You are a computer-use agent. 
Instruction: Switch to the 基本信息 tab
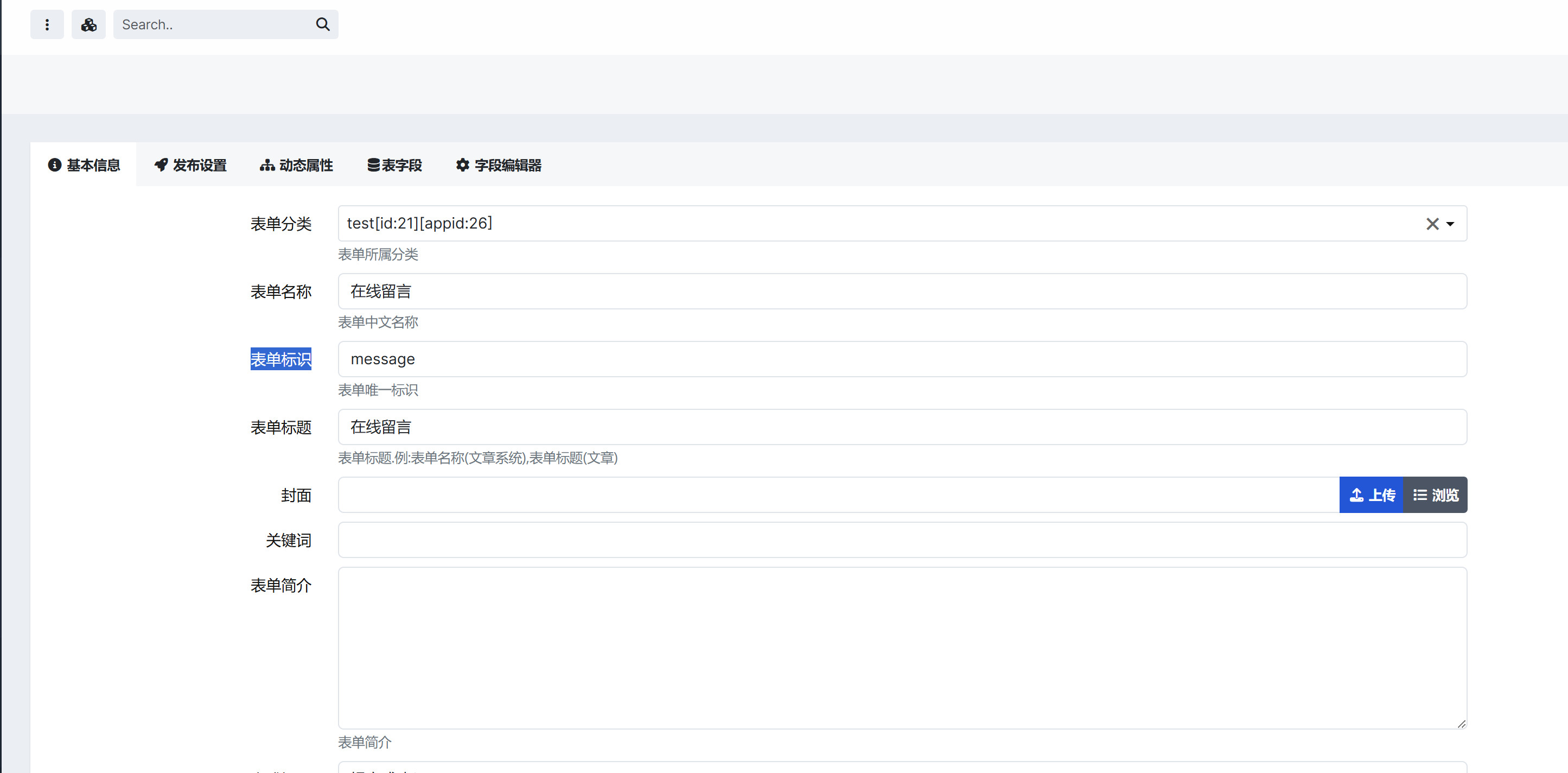(84, 165)
